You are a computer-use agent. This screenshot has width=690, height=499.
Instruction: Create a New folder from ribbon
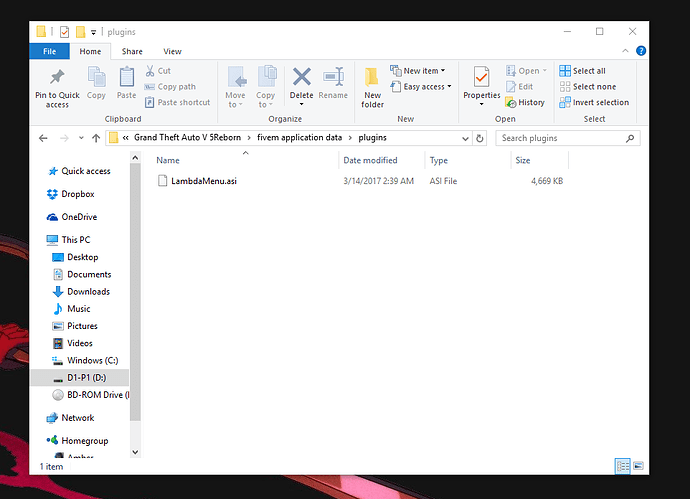click(x=372, y=84)
